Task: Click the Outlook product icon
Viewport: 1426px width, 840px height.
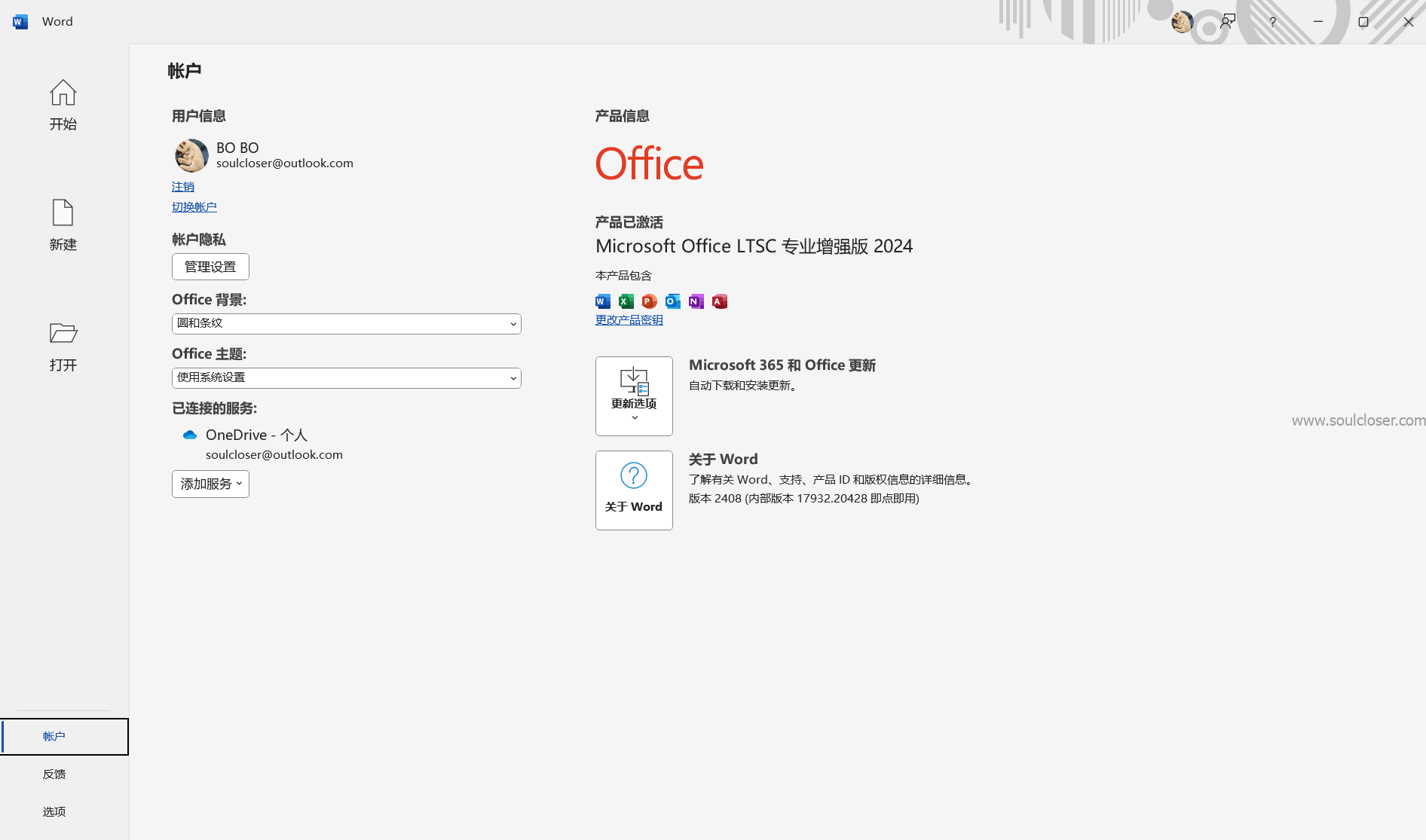Action: (x=673, y=301)
